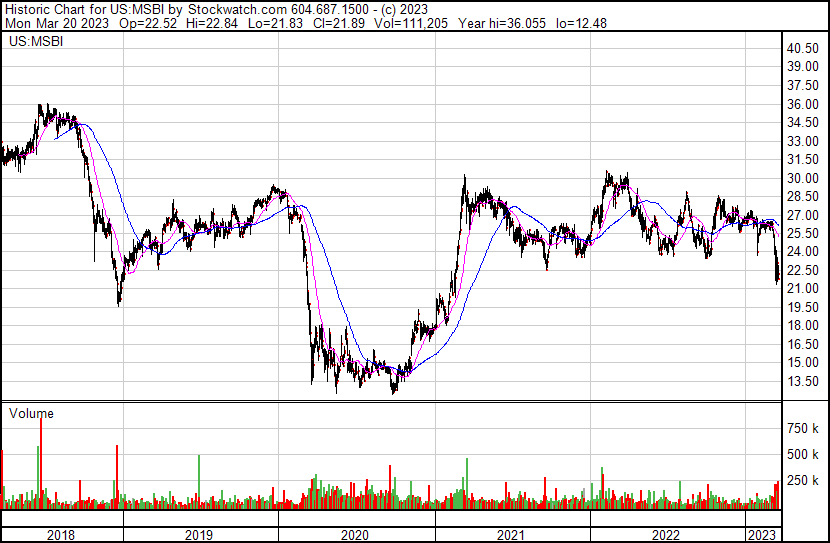Select the 2021 year marker on time axis

click(x=511, y=535)
